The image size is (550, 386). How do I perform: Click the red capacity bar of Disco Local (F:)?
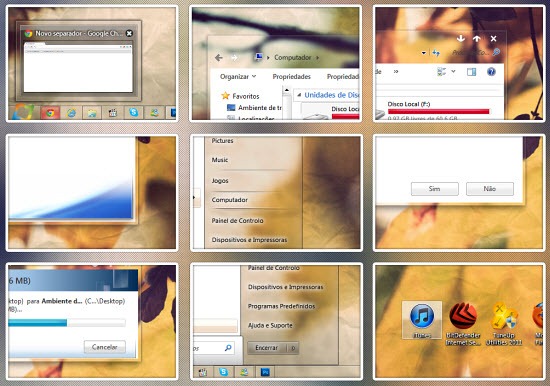coord(438,112)
